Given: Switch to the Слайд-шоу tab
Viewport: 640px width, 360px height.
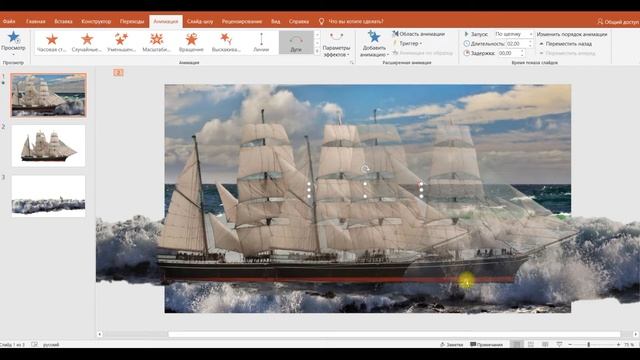Looking at the screenshot, I should coord(200,21).
